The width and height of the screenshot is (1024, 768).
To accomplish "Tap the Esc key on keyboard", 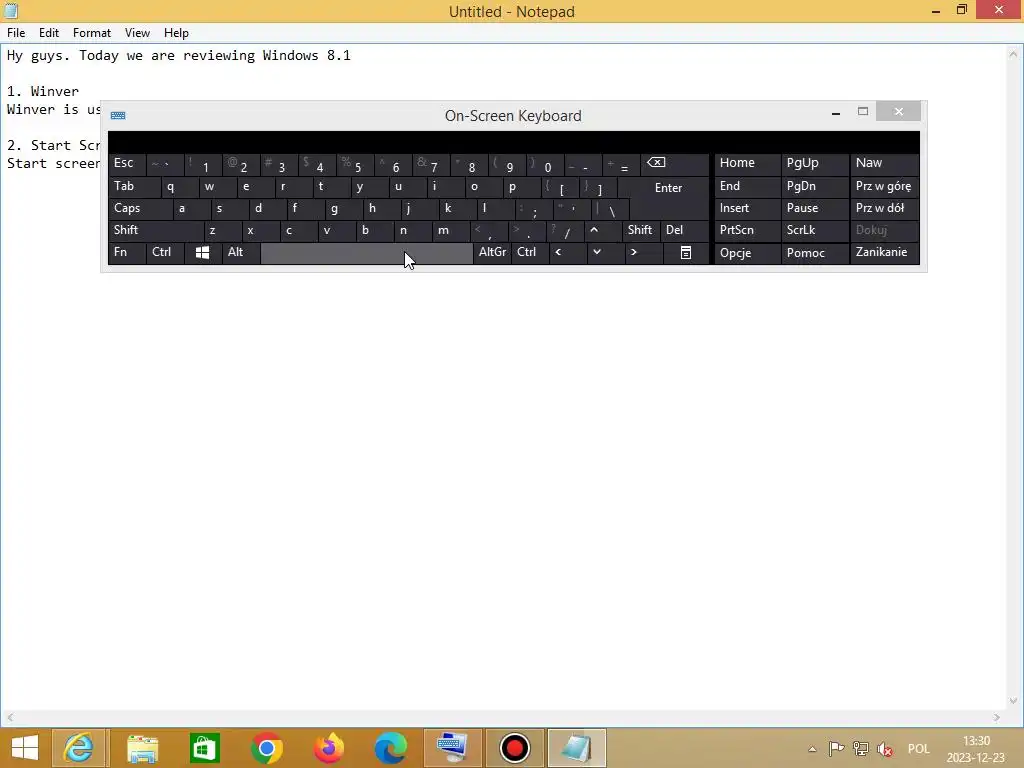I will [127, 163].
